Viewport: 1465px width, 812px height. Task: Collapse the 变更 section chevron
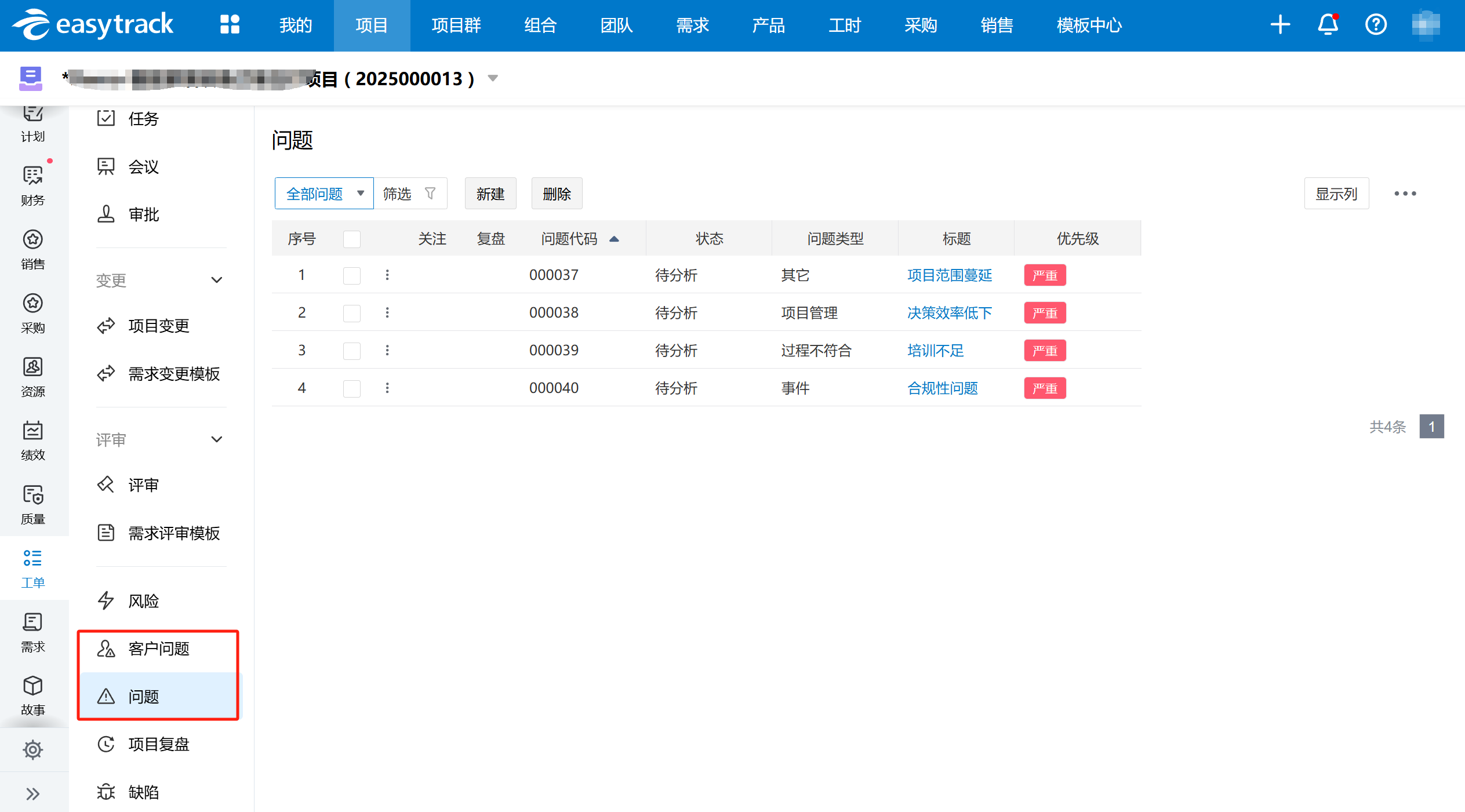tap(217, 280)
